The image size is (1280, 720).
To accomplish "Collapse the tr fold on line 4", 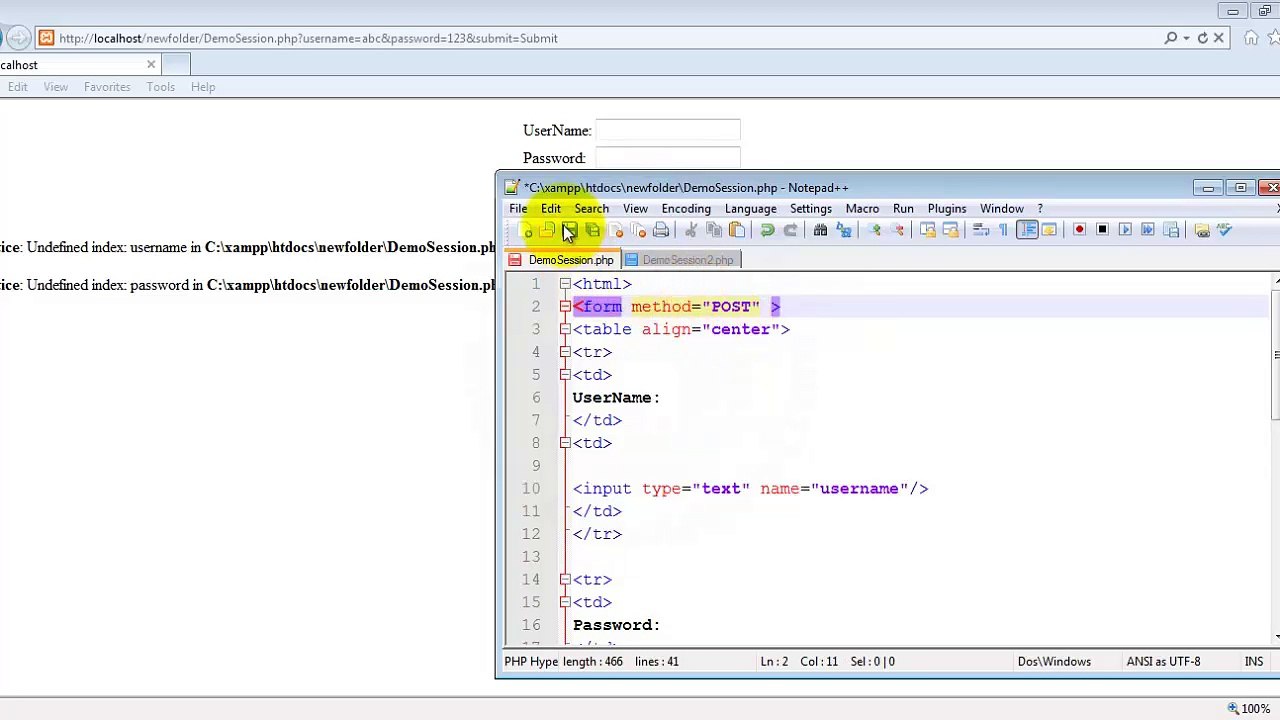I will pyautogui.click(x=565, y=352).
